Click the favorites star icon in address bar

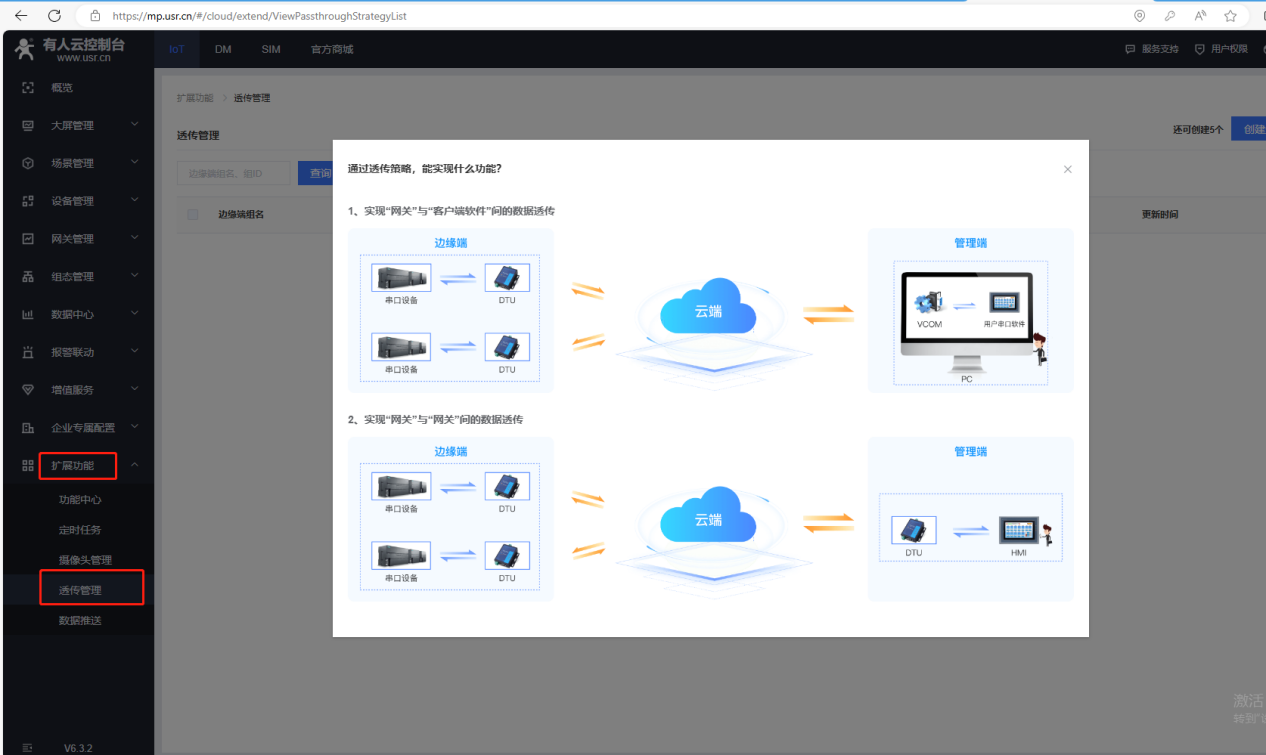(x=1230, y=16)
